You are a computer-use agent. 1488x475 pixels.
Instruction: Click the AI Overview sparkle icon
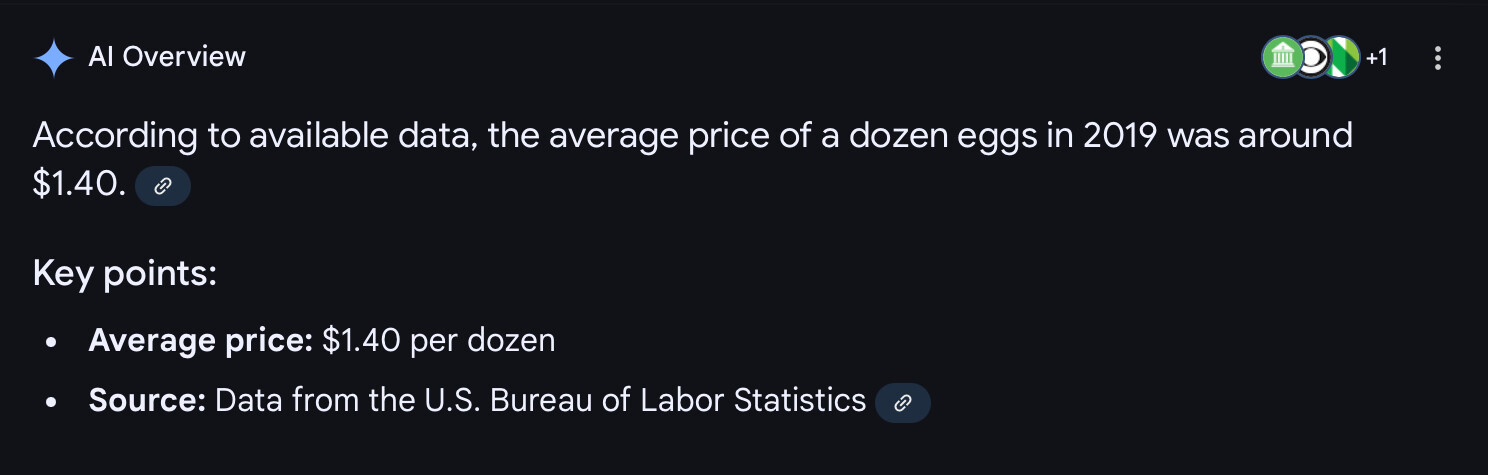(x=53, y=58)
